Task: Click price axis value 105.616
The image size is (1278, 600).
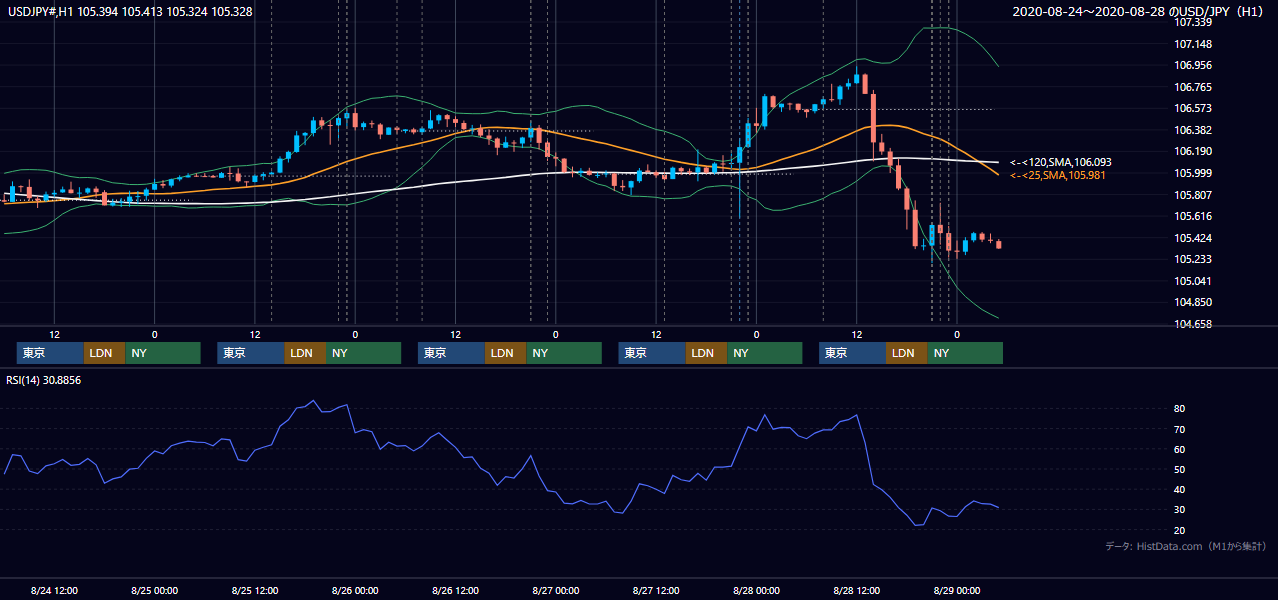Action: [1193, 216]
